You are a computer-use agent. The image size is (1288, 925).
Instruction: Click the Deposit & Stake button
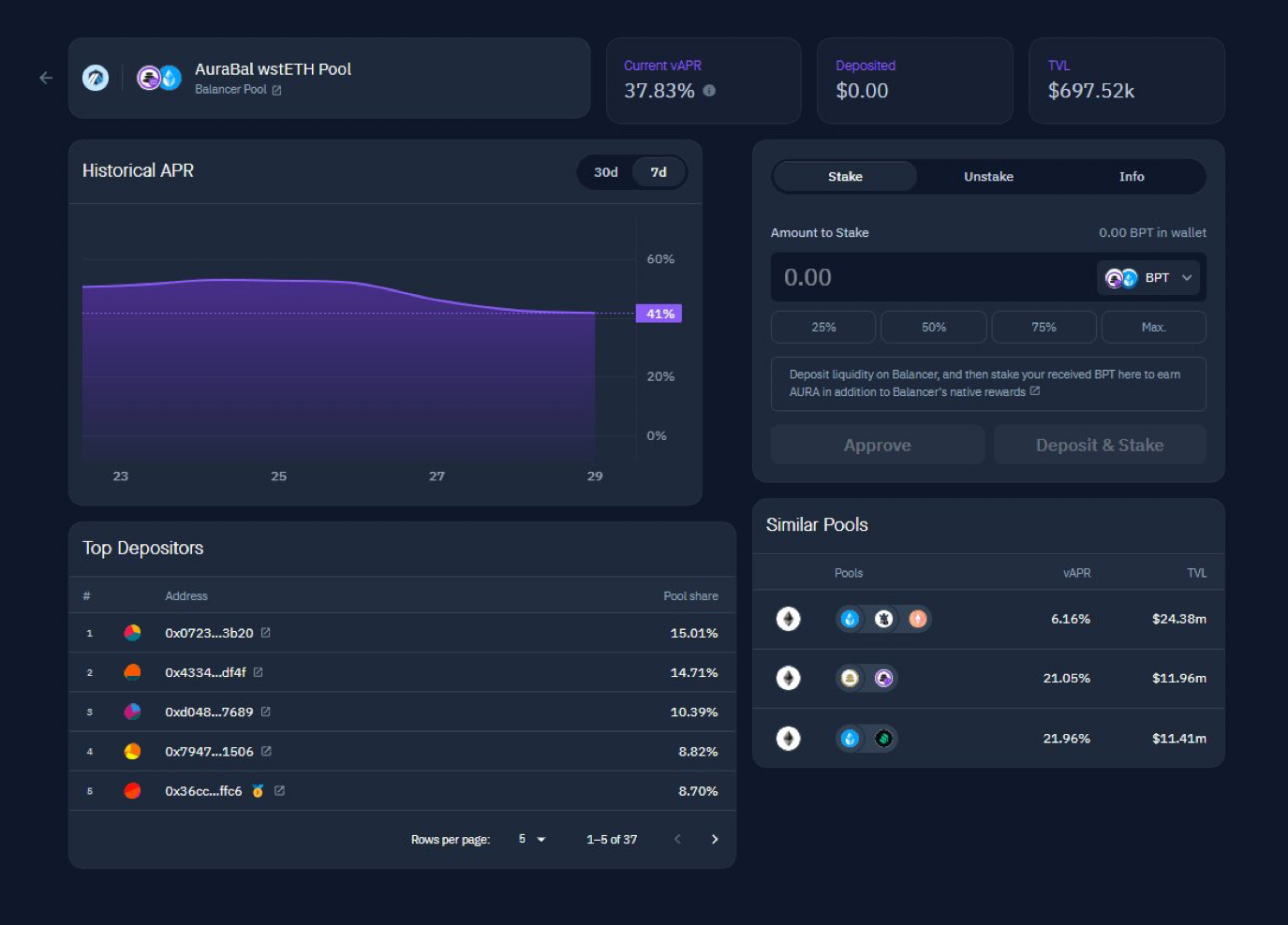(1100, 446)
